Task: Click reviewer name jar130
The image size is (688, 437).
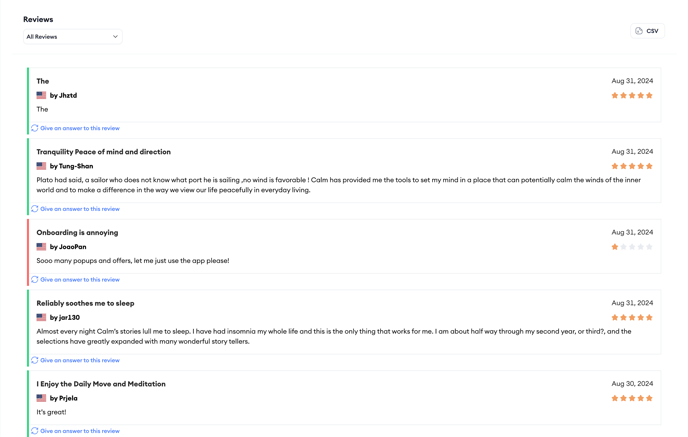Action: 69,317
